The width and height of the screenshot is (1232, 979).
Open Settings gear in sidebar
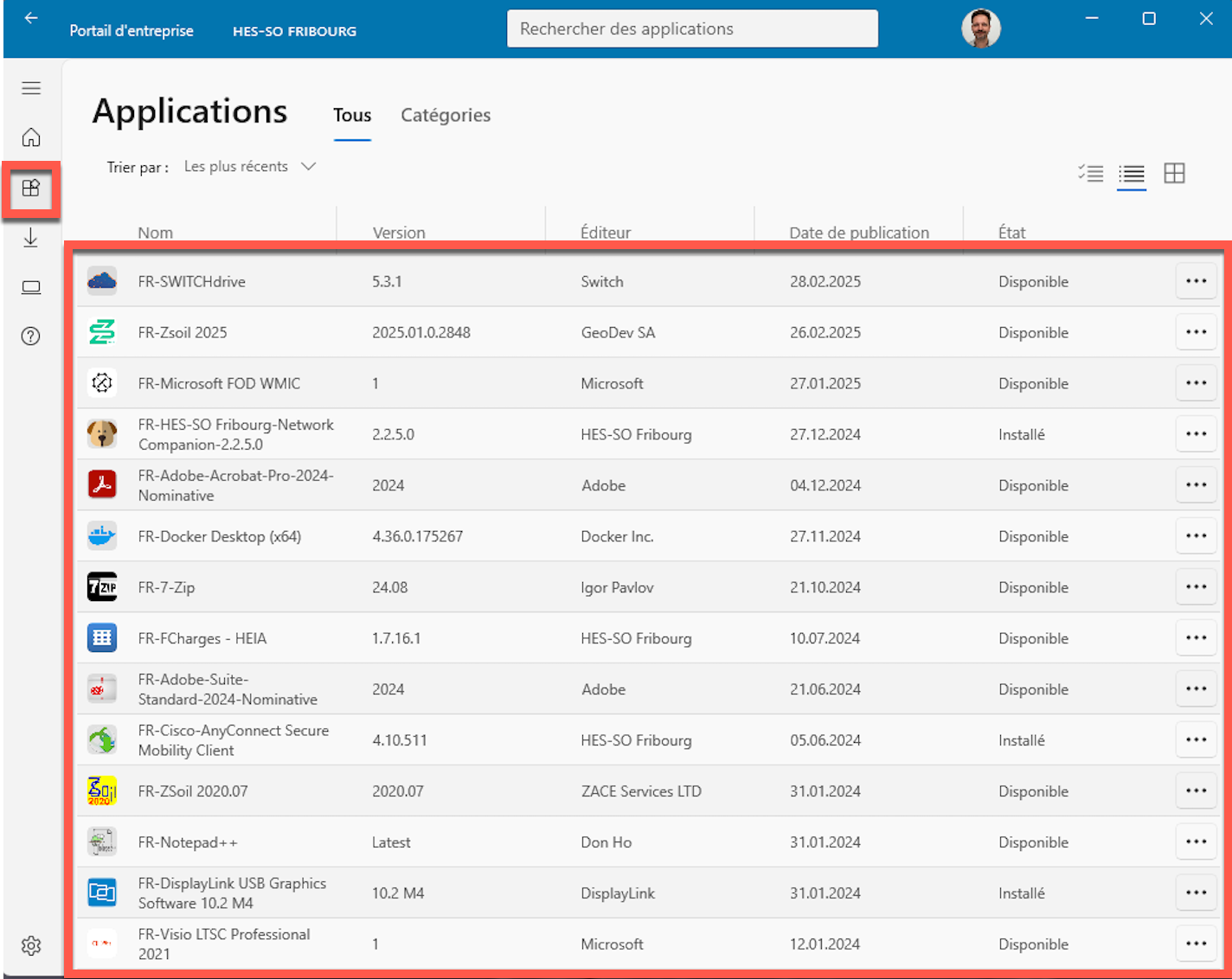(x=31, y=945)
